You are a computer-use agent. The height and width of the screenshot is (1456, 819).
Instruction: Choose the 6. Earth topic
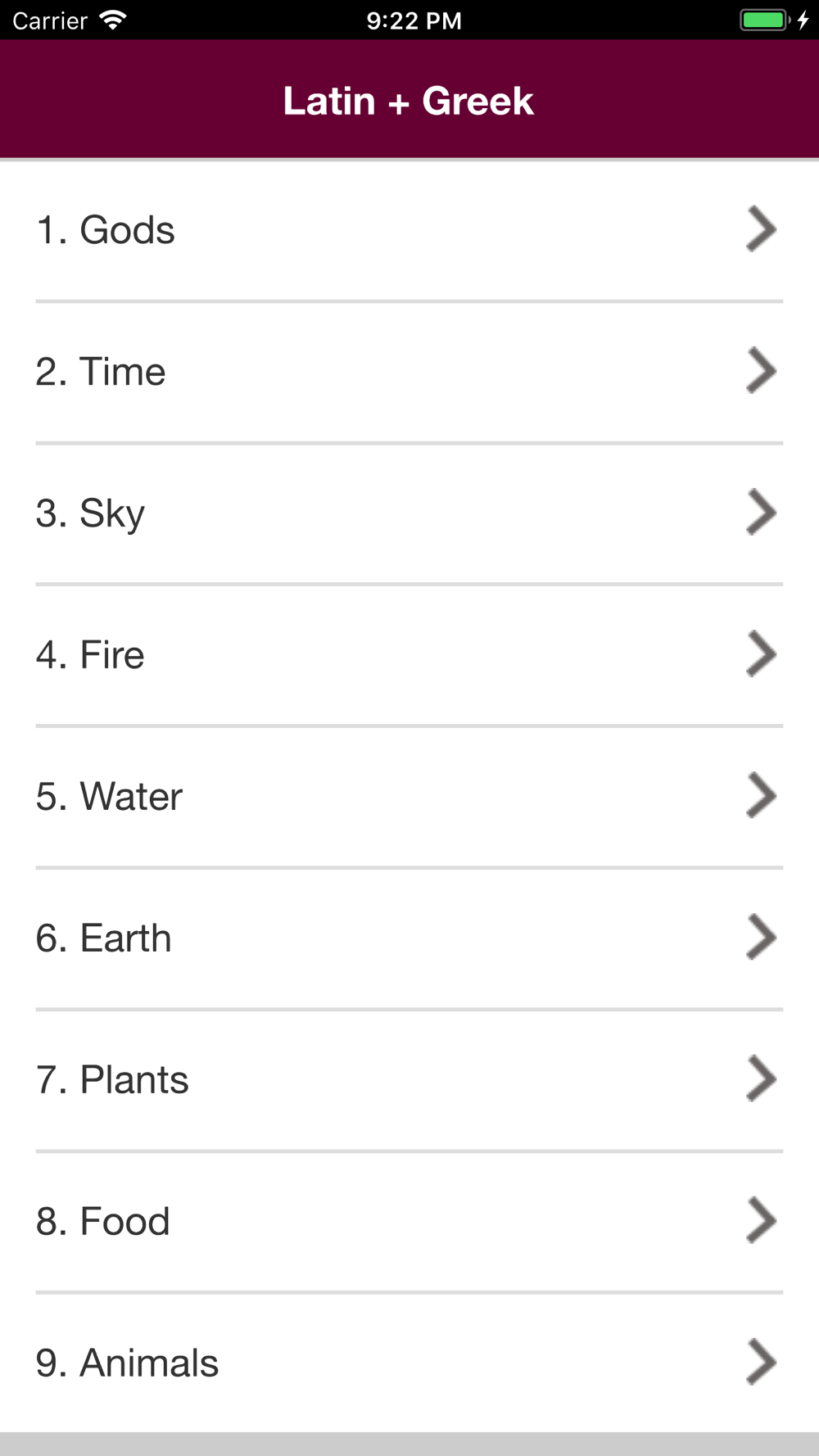coord(409,938)
